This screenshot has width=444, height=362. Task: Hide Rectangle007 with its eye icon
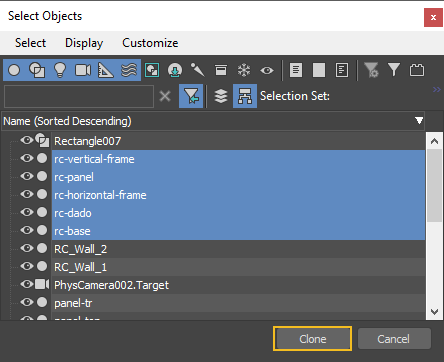27,140
